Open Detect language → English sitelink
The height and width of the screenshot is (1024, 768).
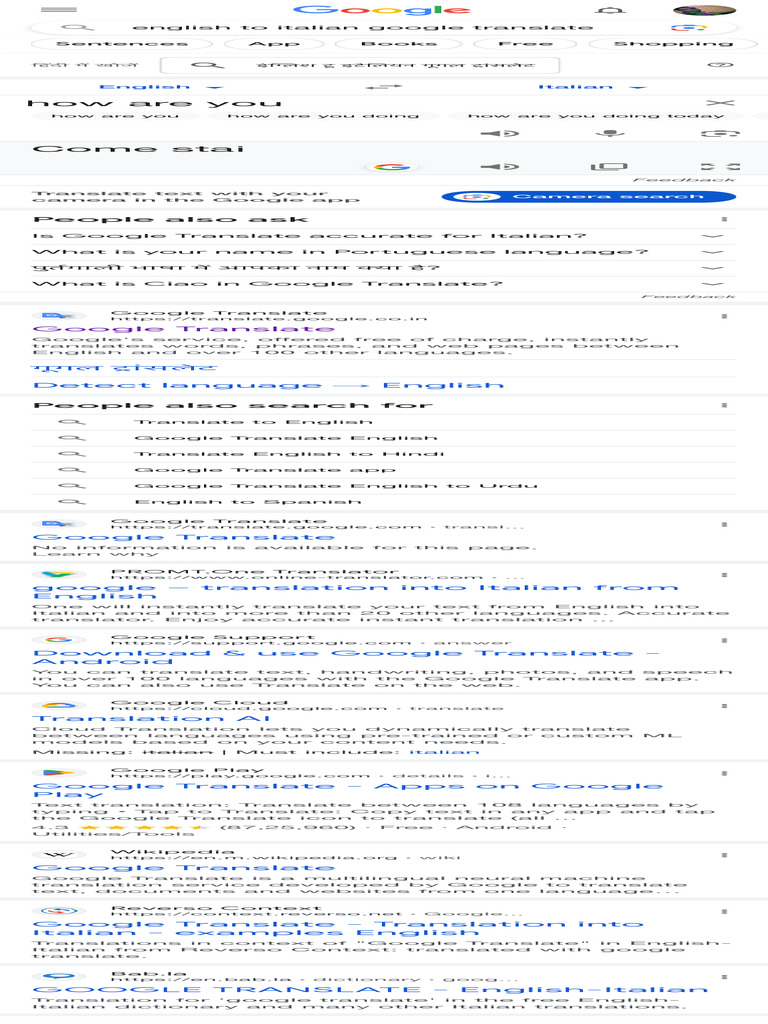click(x=268, y=385)
